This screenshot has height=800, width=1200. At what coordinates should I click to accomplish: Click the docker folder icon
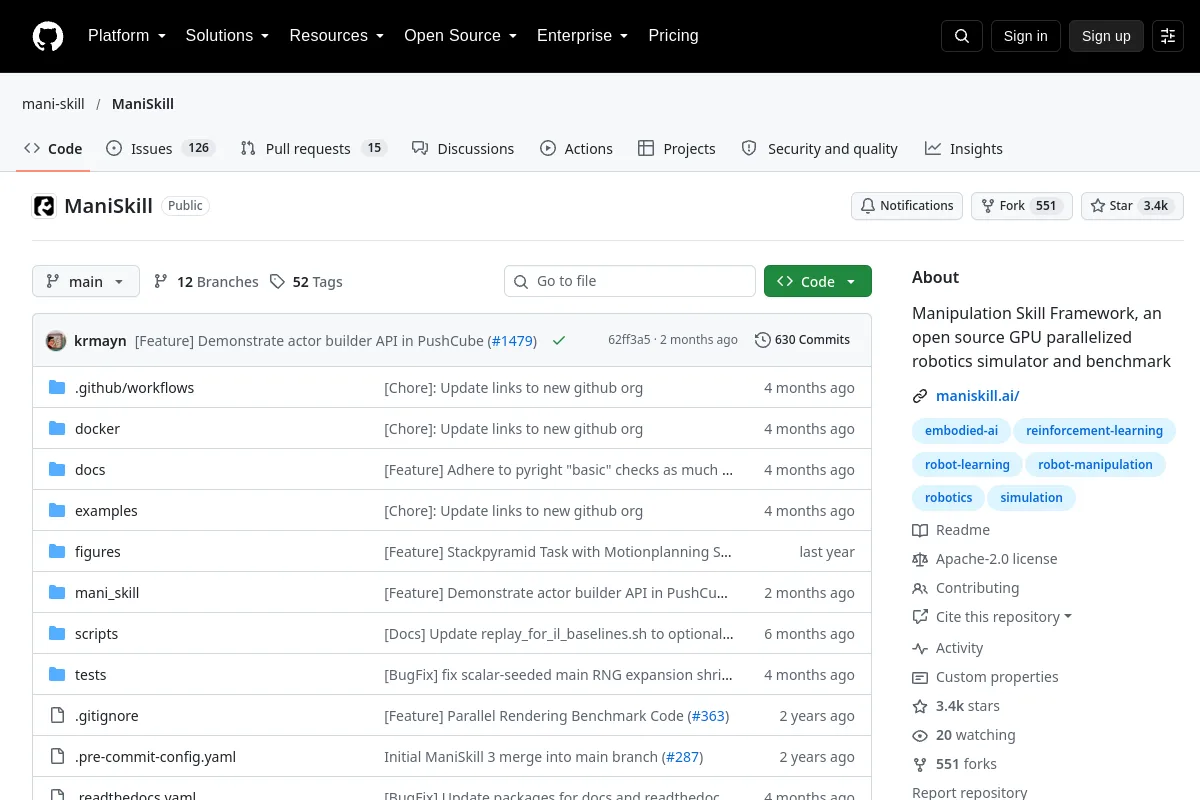(57, 429)
